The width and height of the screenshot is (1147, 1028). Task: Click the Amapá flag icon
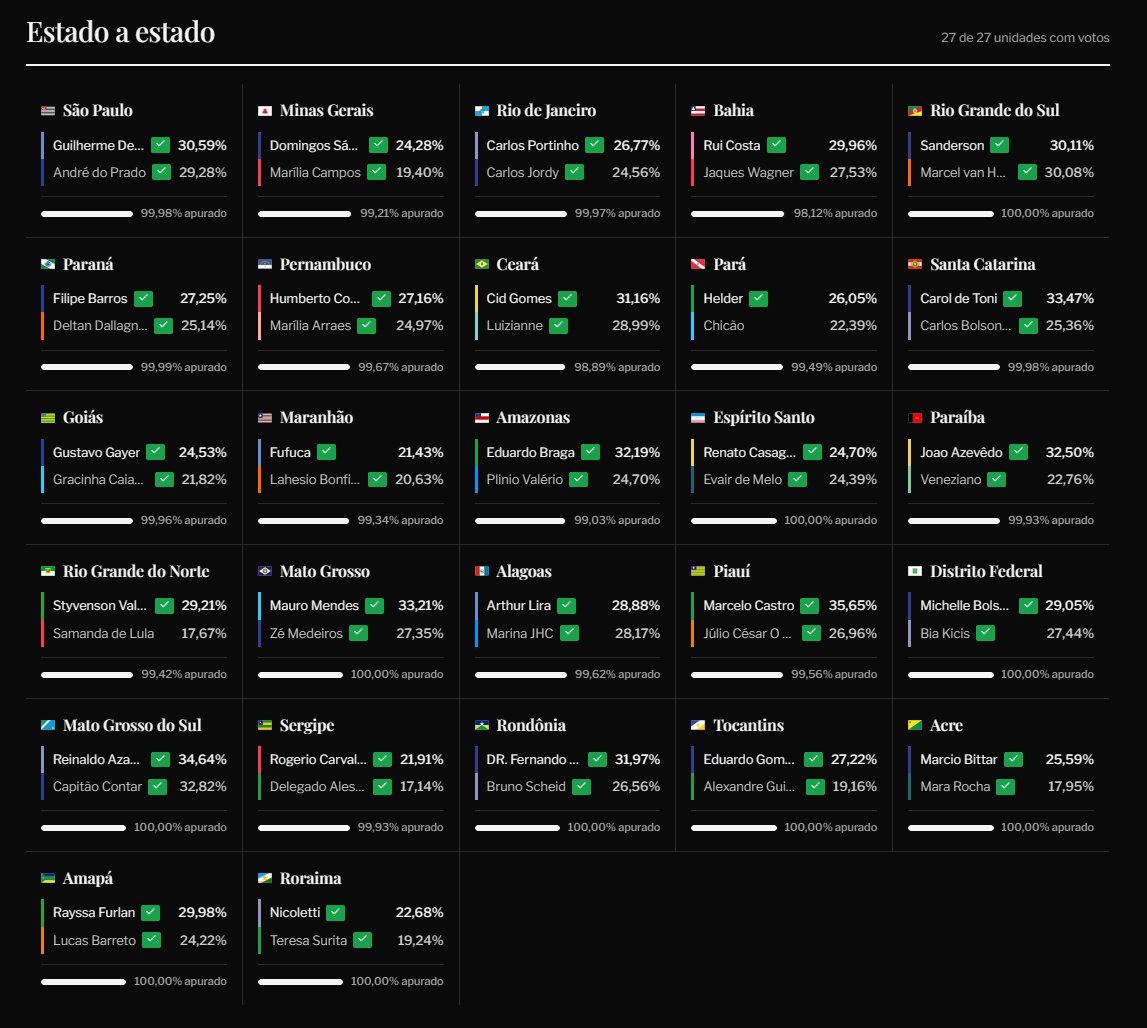(48, 878)
